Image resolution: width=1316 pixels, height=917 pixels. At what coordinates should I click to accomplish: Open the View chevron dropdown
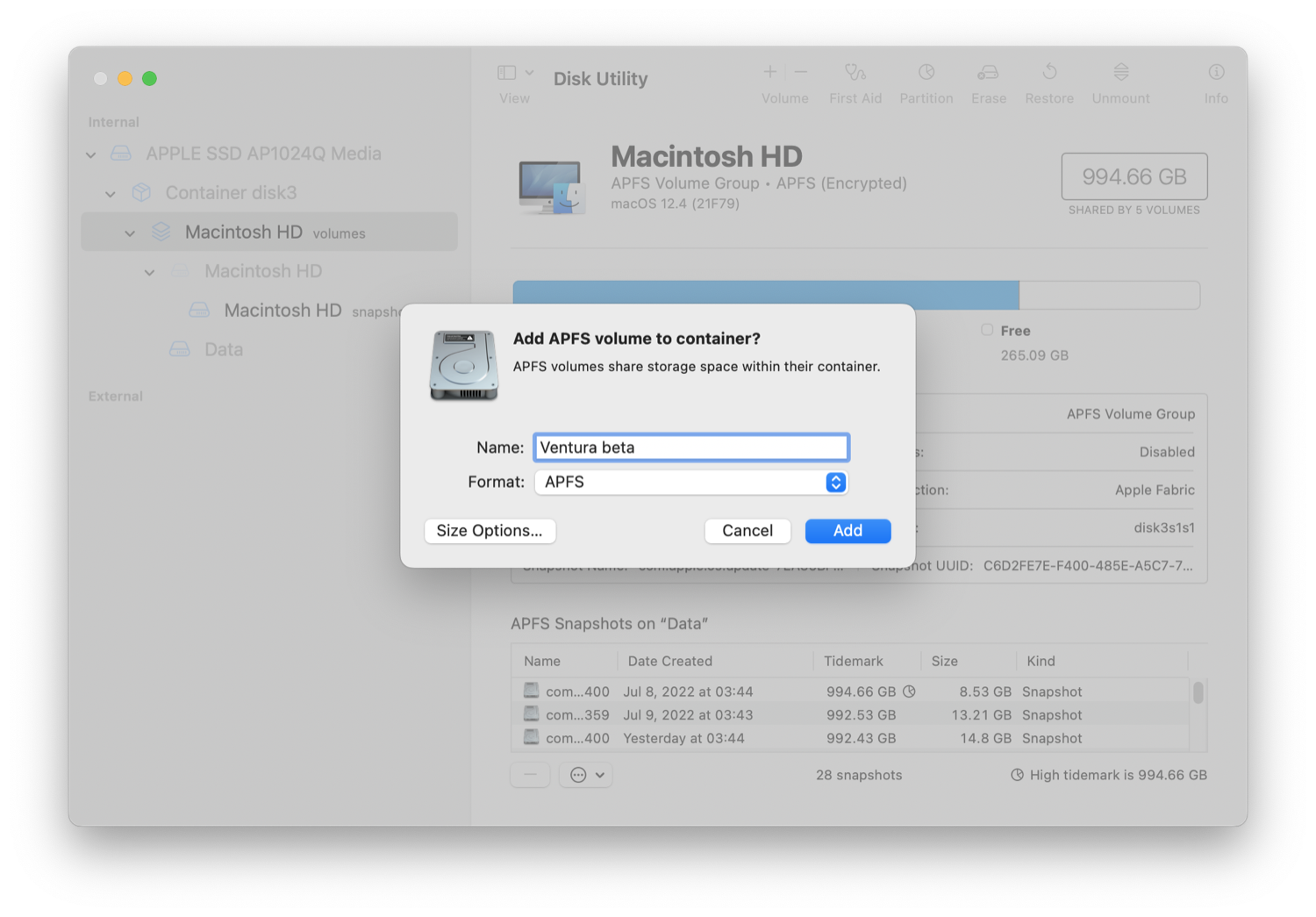click(530, 73)
